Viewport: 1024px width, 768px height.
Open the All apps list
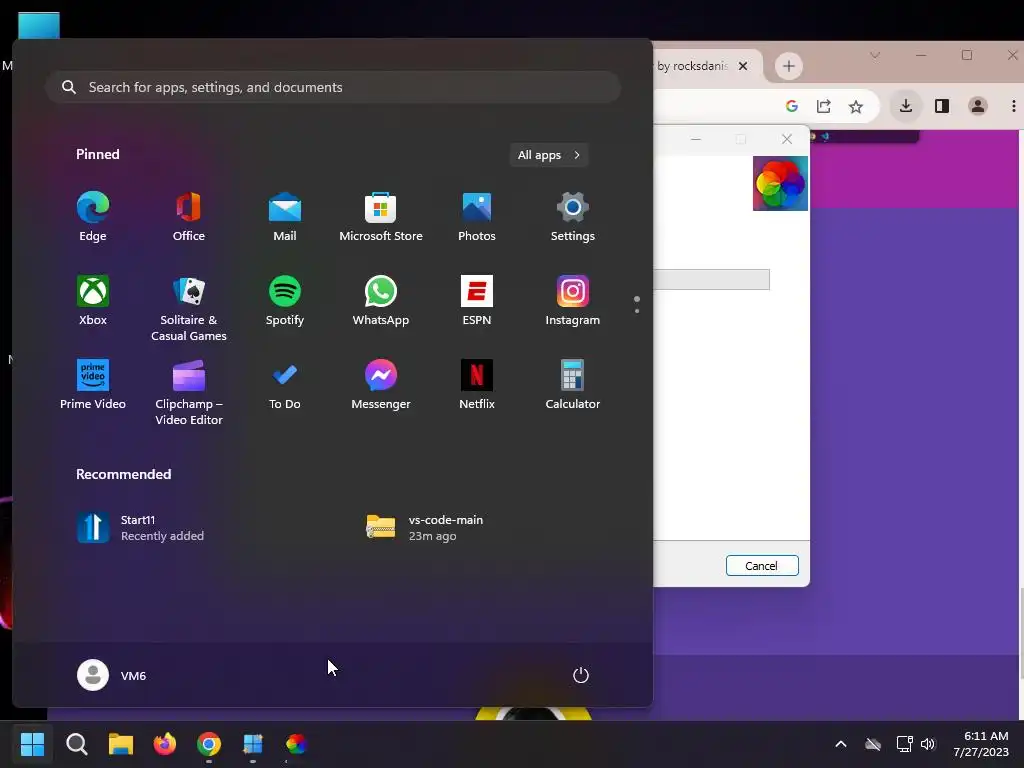[549, 155]
